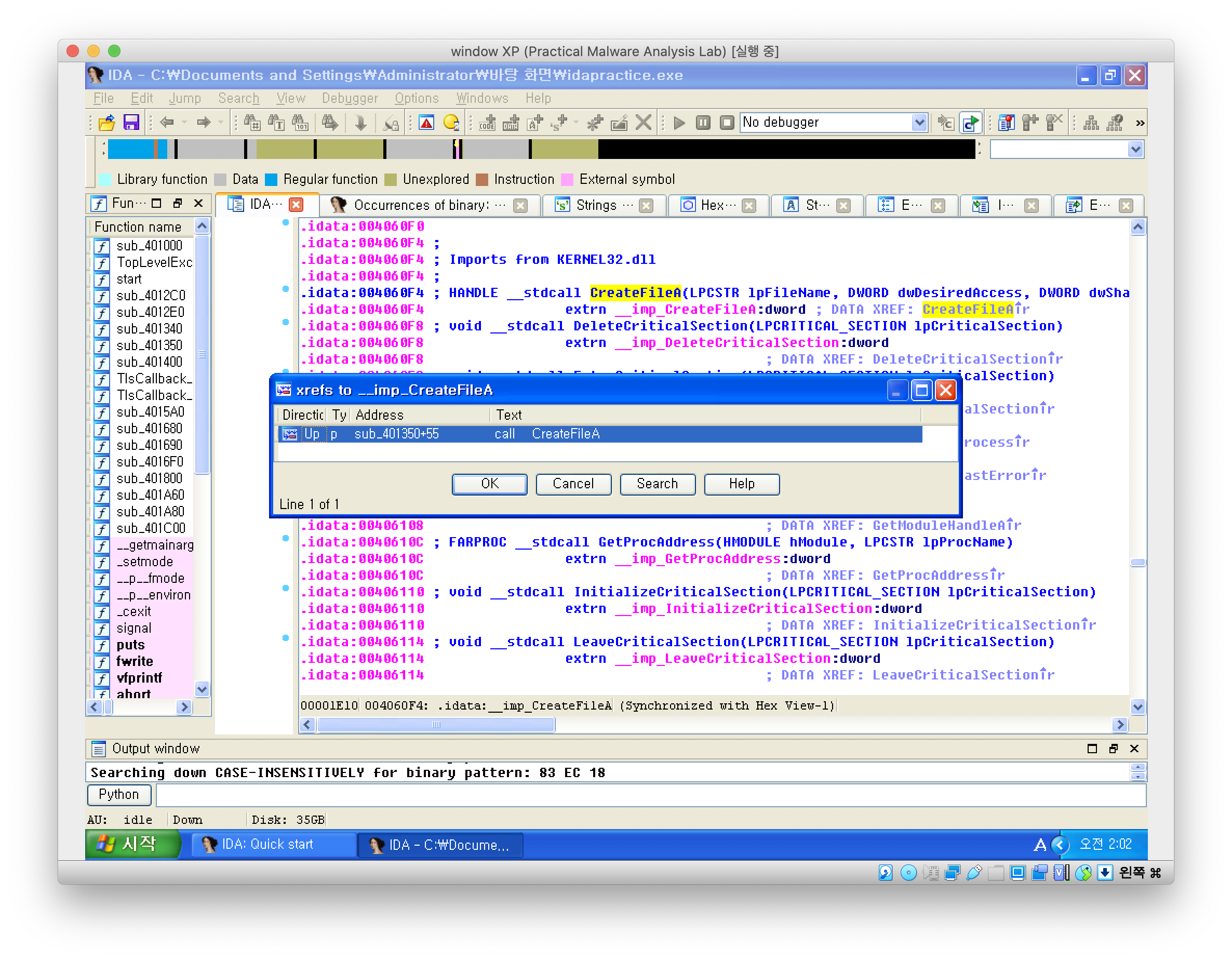The image size is (1232, 961).
Task: Open the Debugger menu
Action: 350,98
